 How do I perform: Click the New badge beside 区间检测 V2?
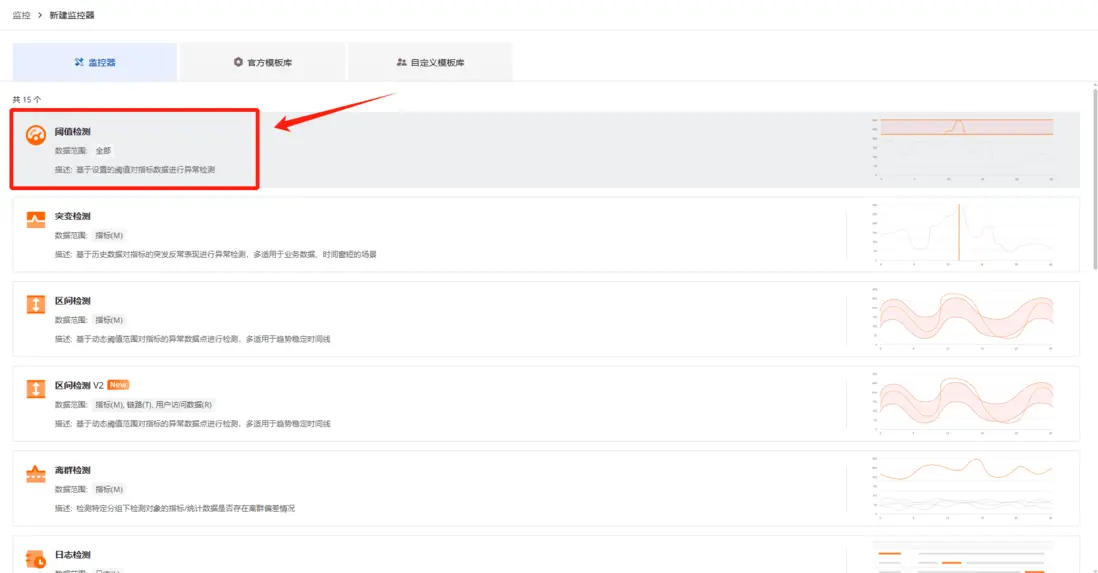pyautogui.click(x=118, y=385)
